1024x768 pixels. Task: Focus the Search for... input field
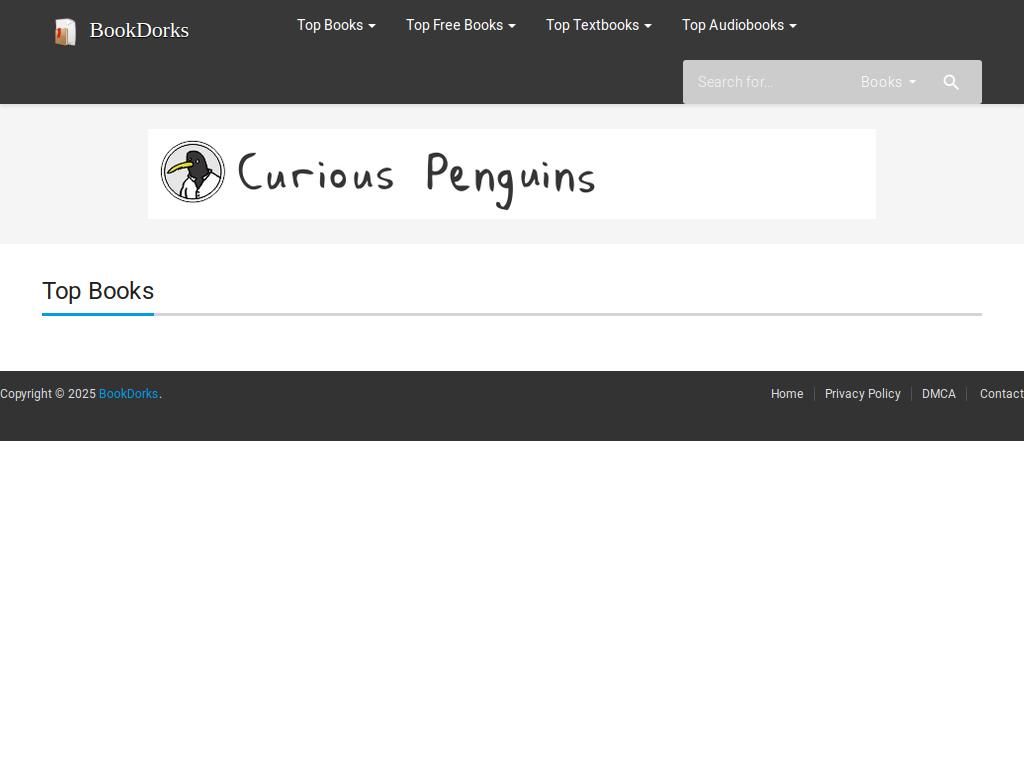(x=769, y=82)
